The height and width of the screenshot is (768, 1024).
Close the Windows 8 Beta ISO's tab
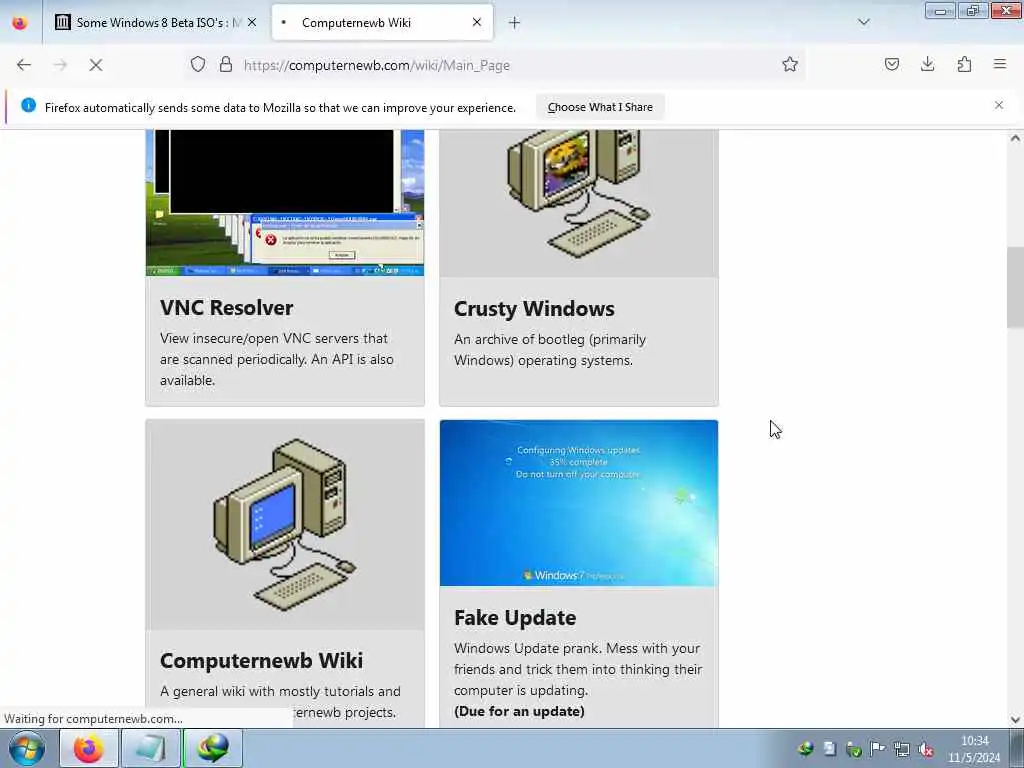pyautogui.click(x=252, y=23)
